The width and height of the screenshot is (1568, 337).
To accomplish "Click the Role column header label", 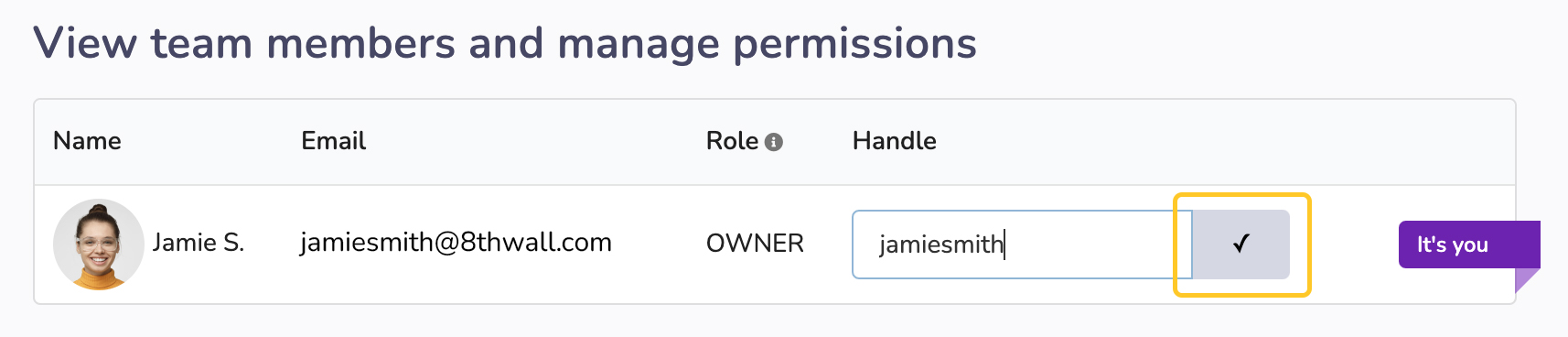I will coord(732,141).
